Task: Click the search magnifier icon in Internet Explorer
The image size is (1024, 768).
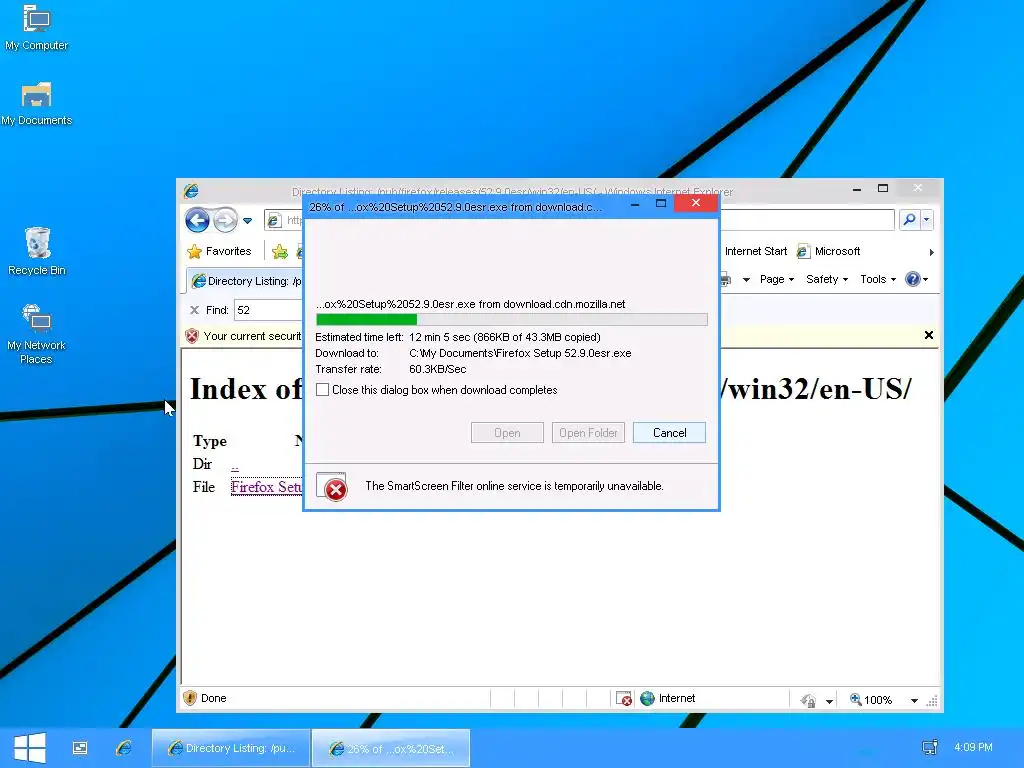Action: (909, 220)
